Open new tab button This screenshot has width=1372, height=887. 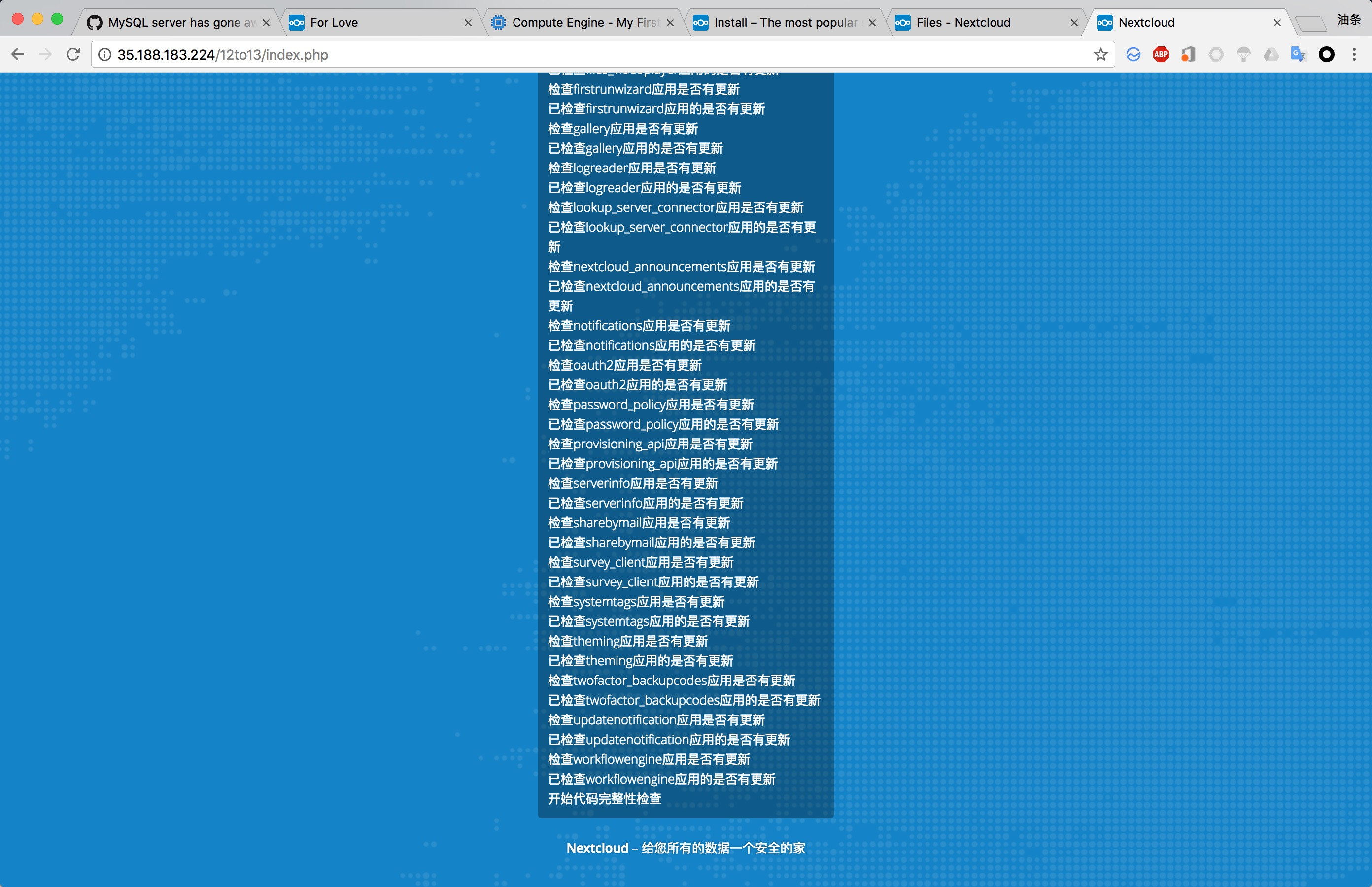[x=1310, y=24]
